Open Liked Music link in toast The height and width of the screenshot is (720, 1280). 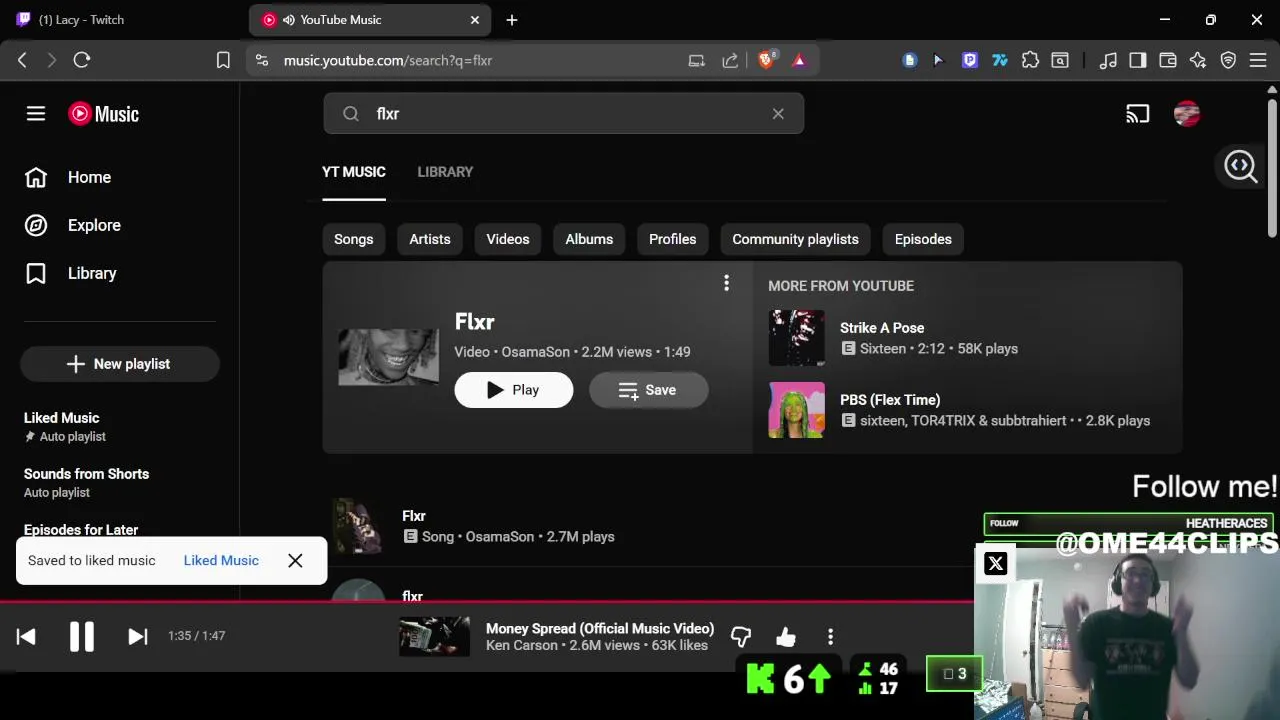point(221,561)
